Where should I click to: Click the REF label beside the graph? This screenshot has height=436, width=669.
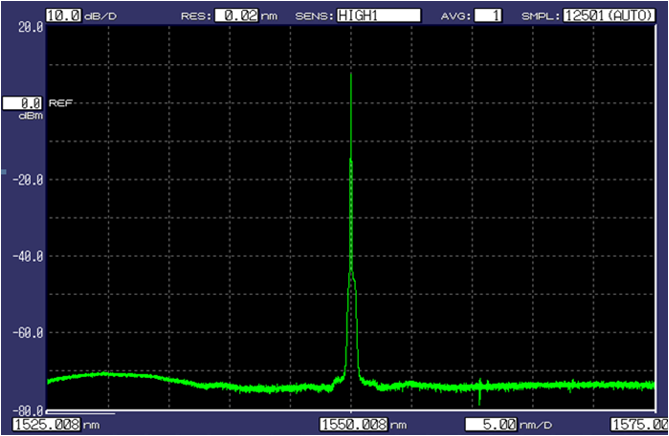click(x=61, y=103)
